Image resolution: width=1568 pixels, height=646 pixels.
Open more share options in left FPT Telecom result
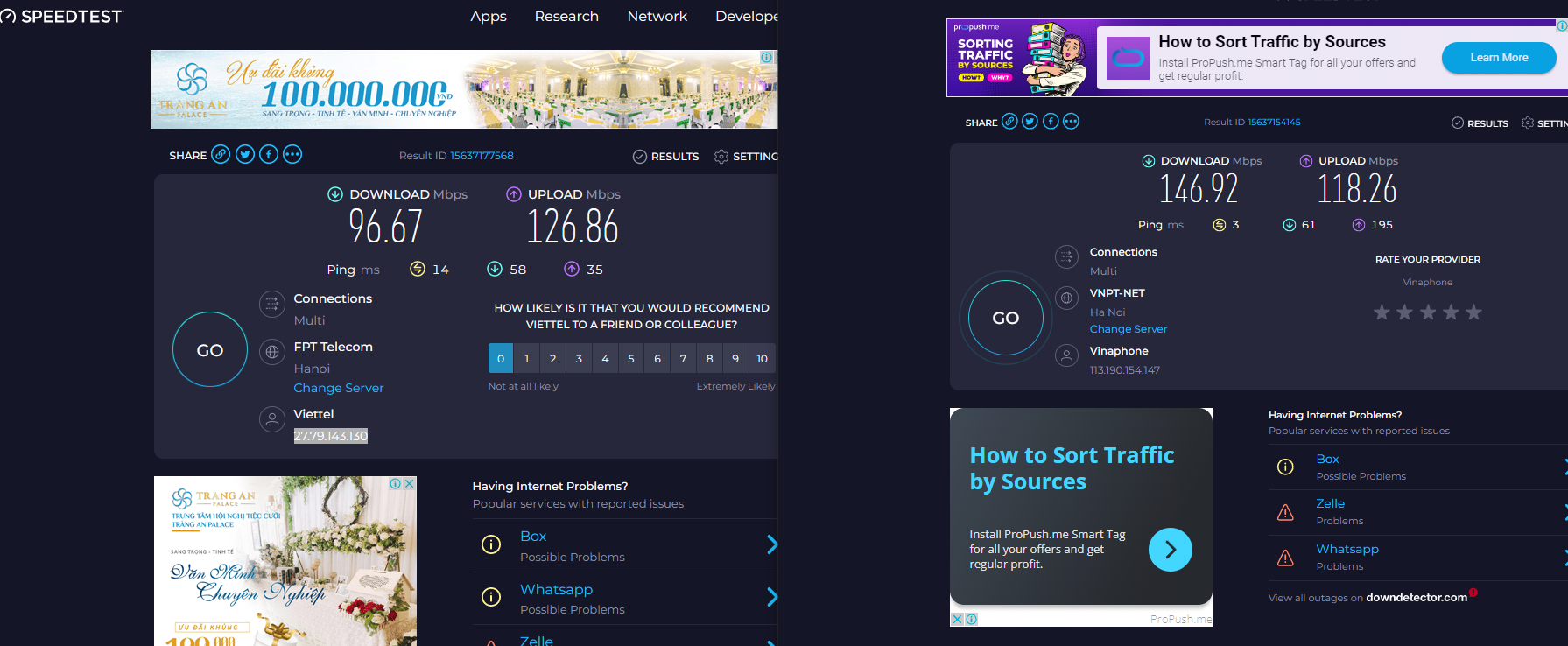click(292, 155)
